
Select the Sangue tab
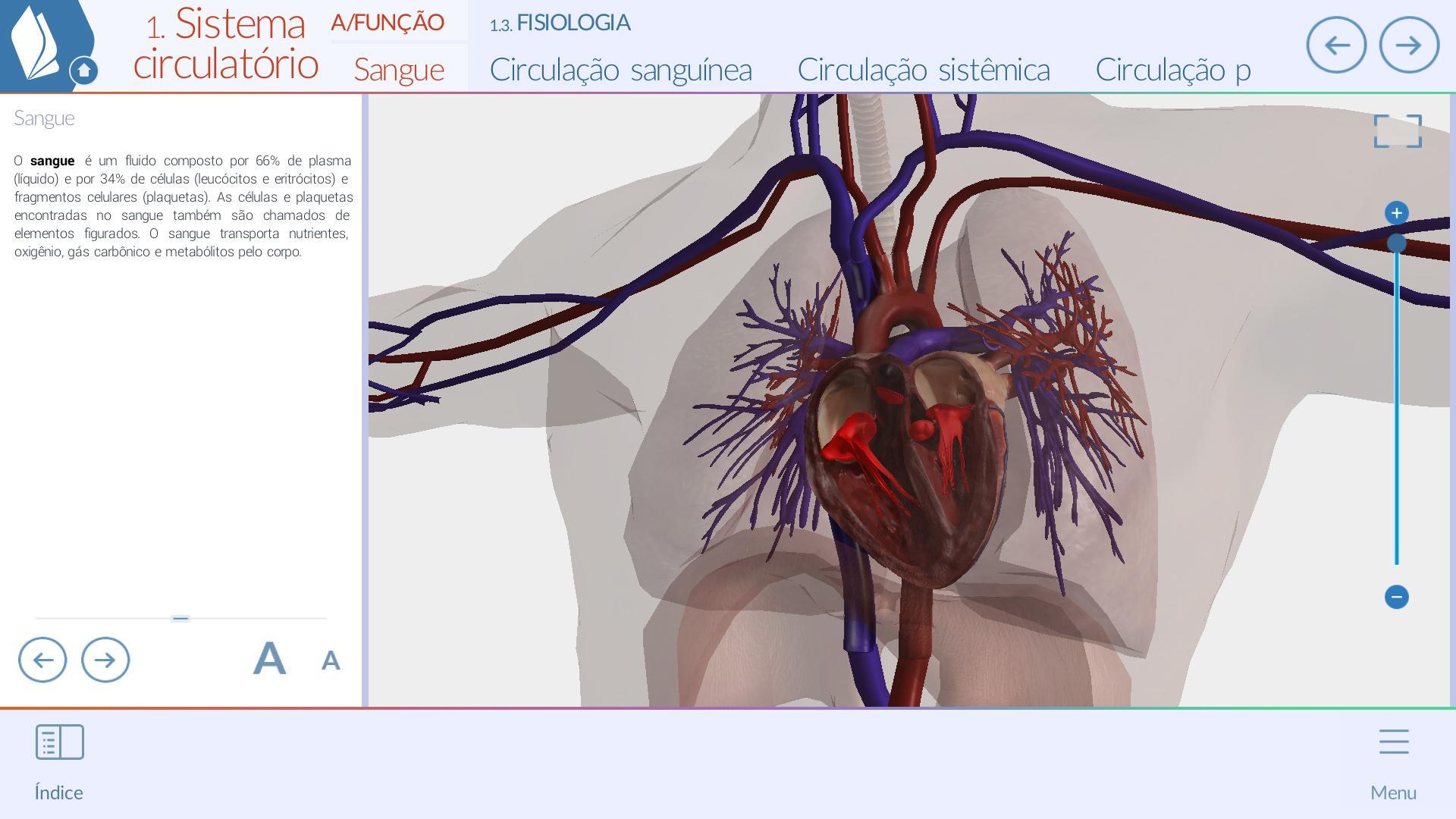(x=399, y=69)
